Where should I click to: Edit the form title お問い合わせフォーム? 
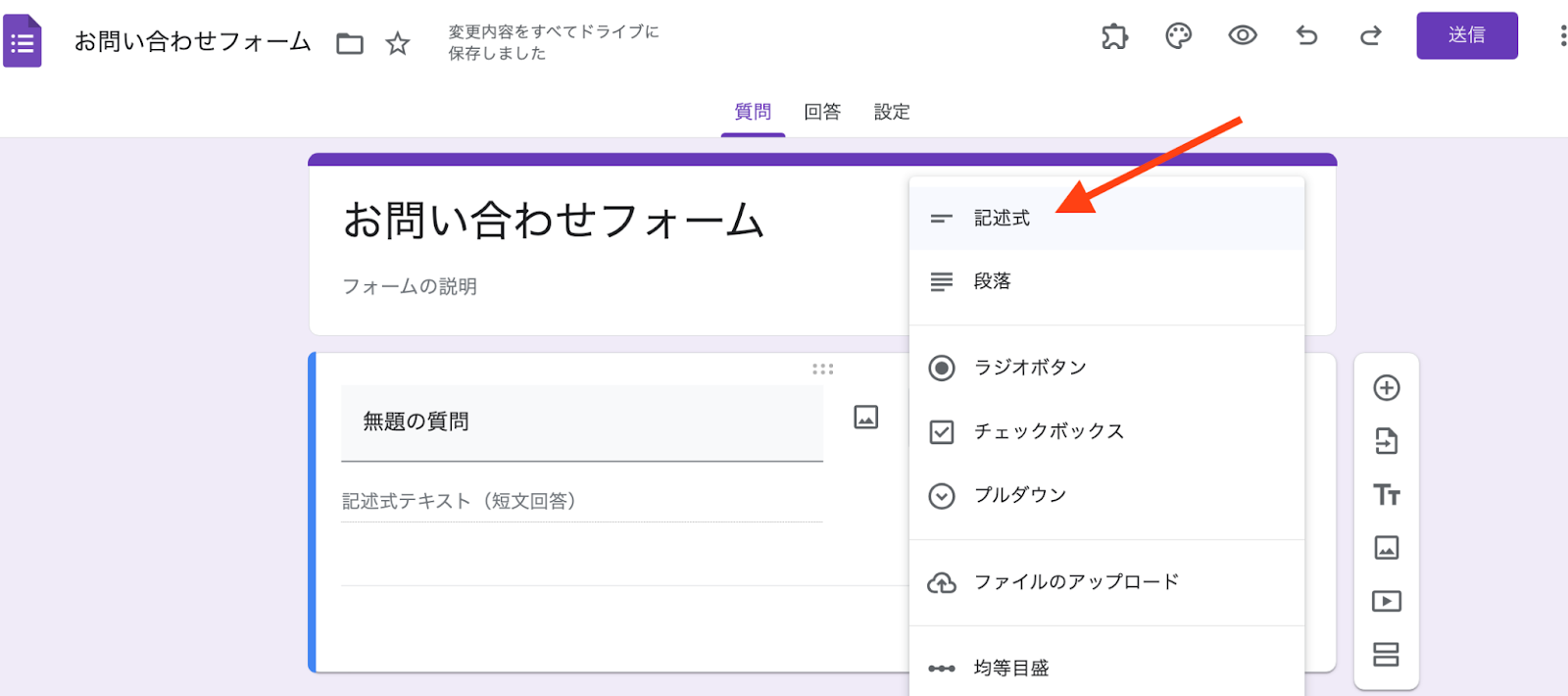(x=554, y=221)
